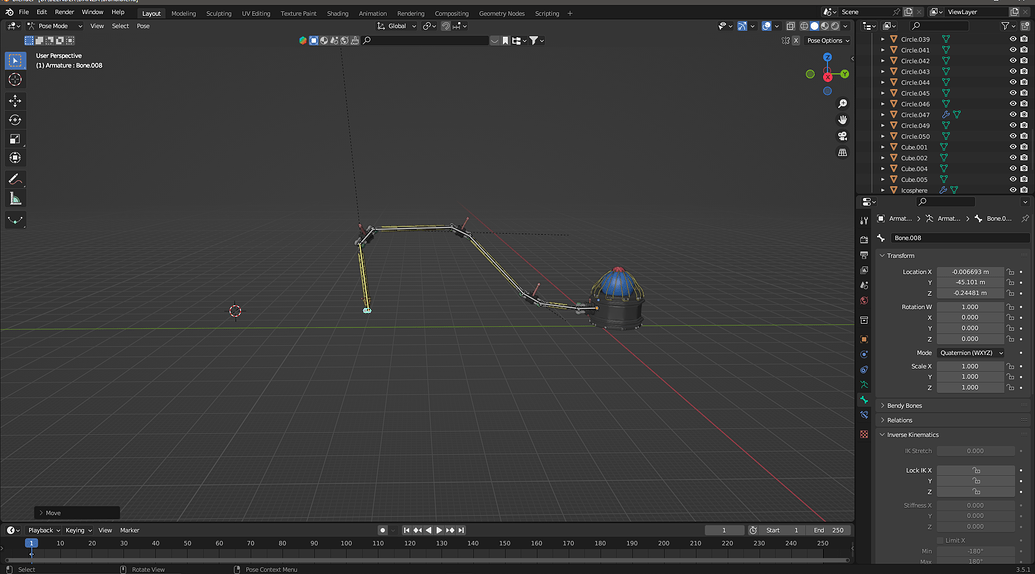The width and height of the screenshot is (1035, 574).
Task: Open the Marker menu in the timeline
Action: [129, 530]
